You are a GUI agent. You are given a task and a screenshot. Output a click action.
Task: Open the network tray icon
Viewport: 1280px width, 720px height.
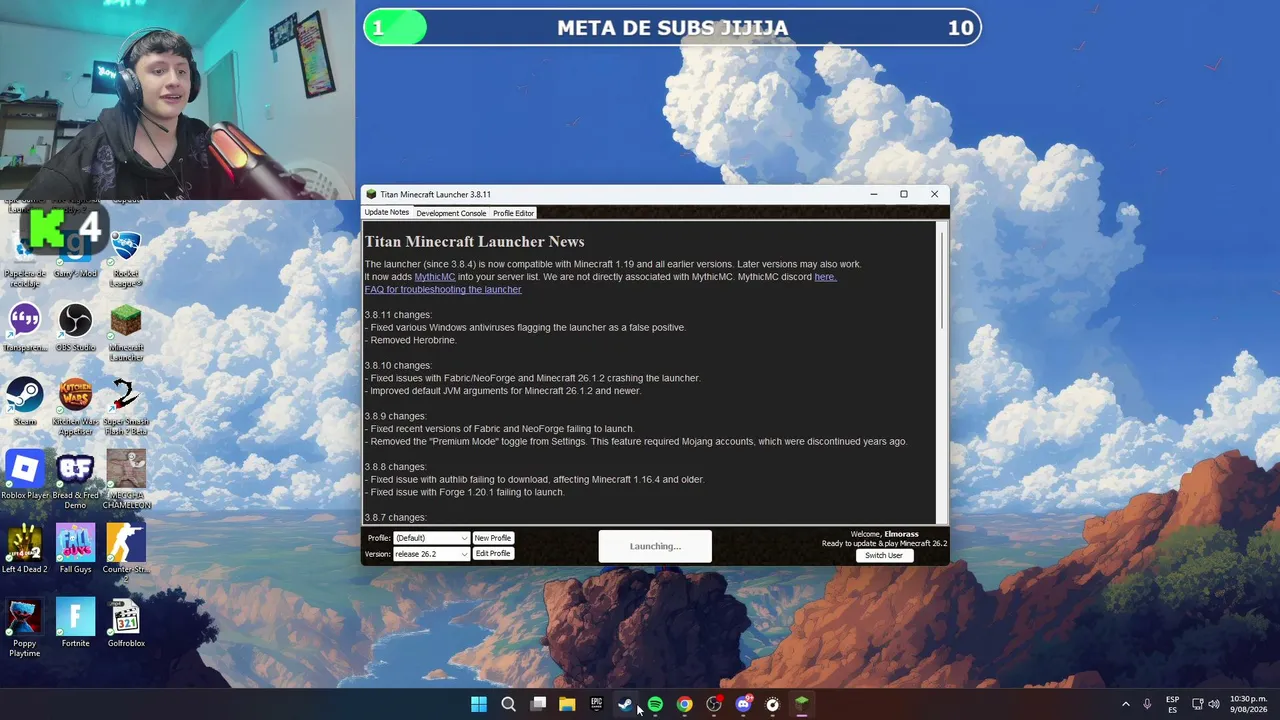tap(1197, 704)
